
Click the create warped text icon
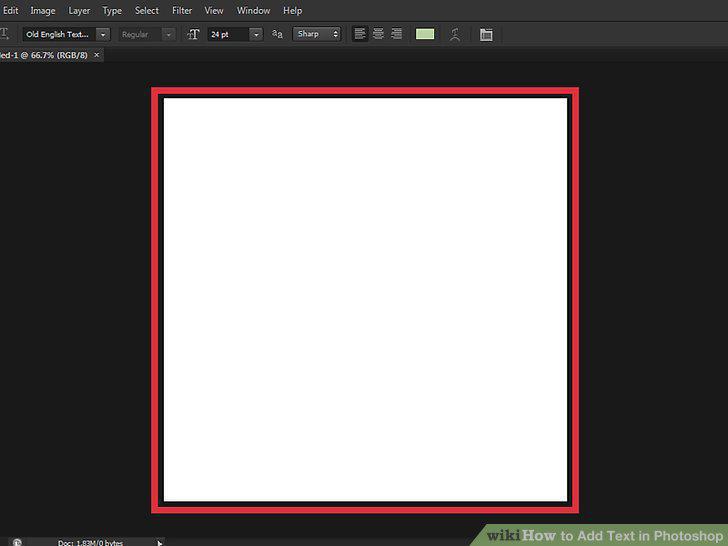[x=455, y=34]
